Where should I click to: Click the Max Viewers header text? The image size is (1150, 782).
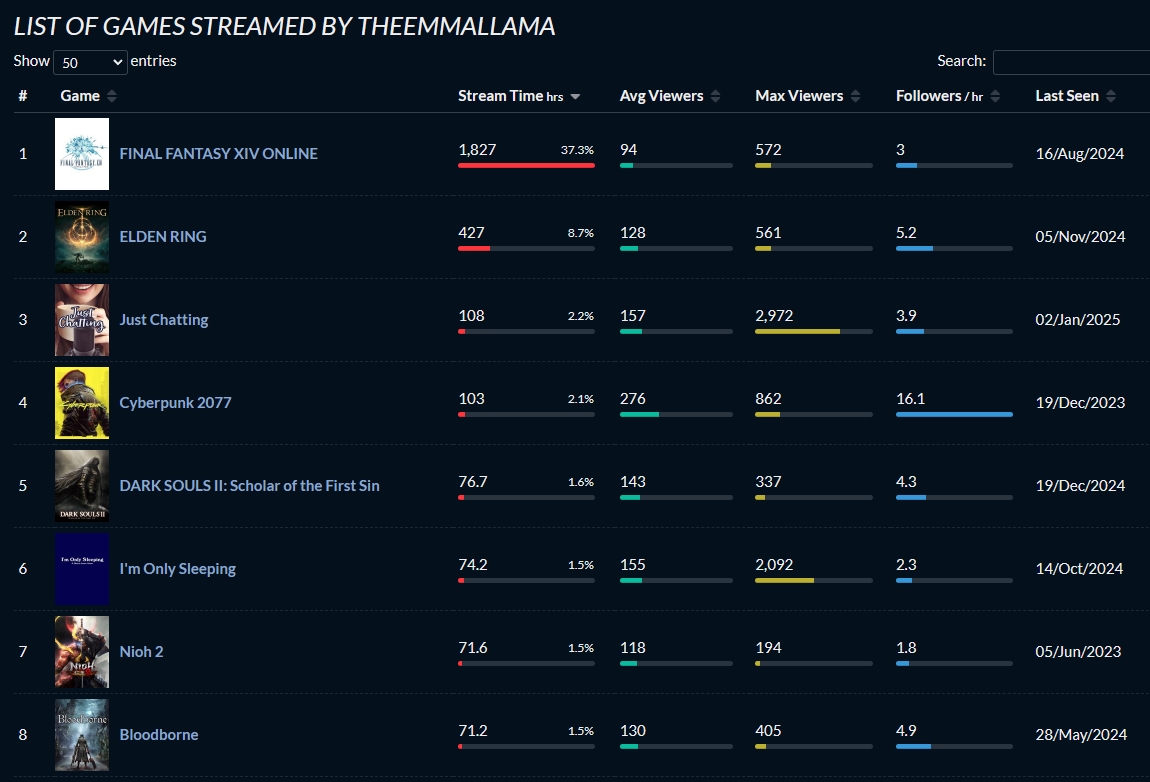click(799, 96)
